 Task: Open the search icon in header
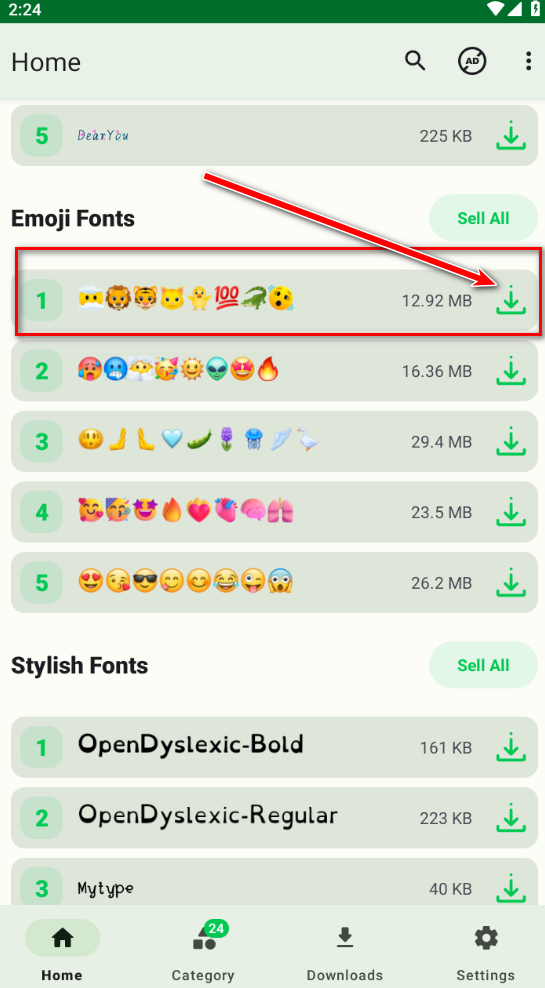pos(415,61)
